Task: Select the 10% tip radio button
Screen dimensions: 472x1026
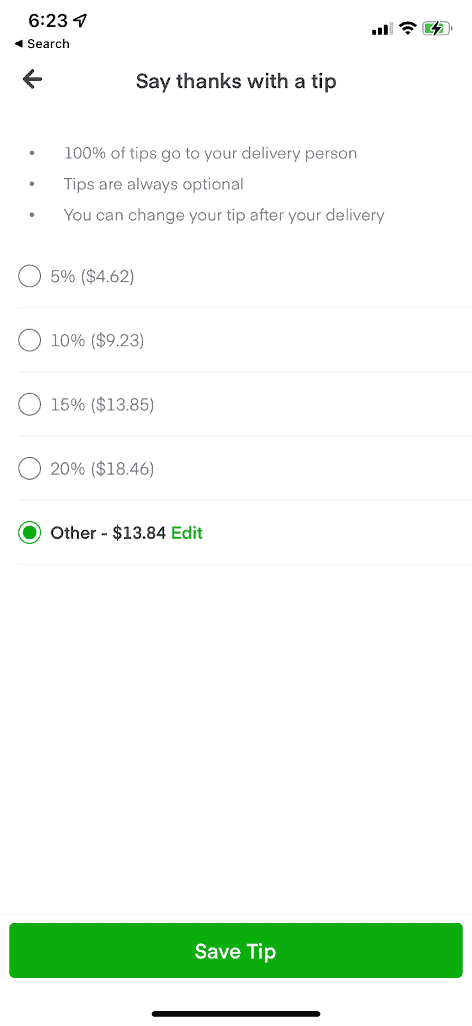Action: (29, 340)
